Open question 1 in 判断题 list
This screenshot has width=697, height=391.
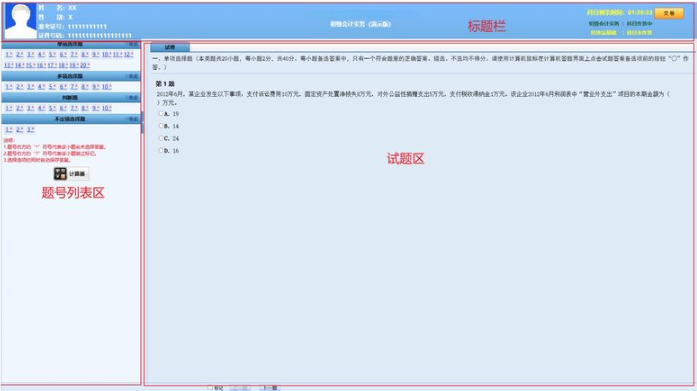click(9, 108)
